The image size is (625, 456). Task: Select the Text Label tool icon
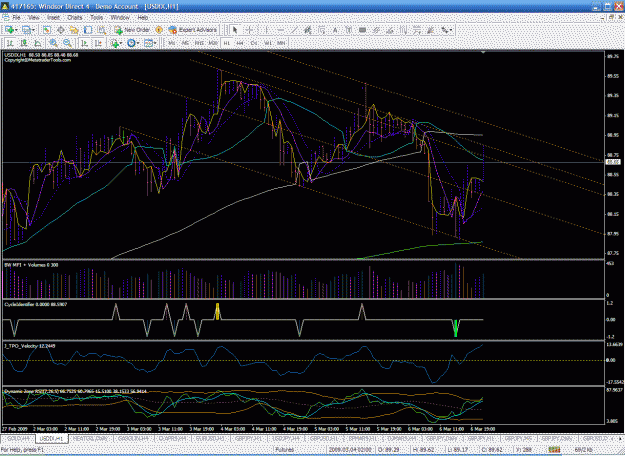[x=348, y=30]
